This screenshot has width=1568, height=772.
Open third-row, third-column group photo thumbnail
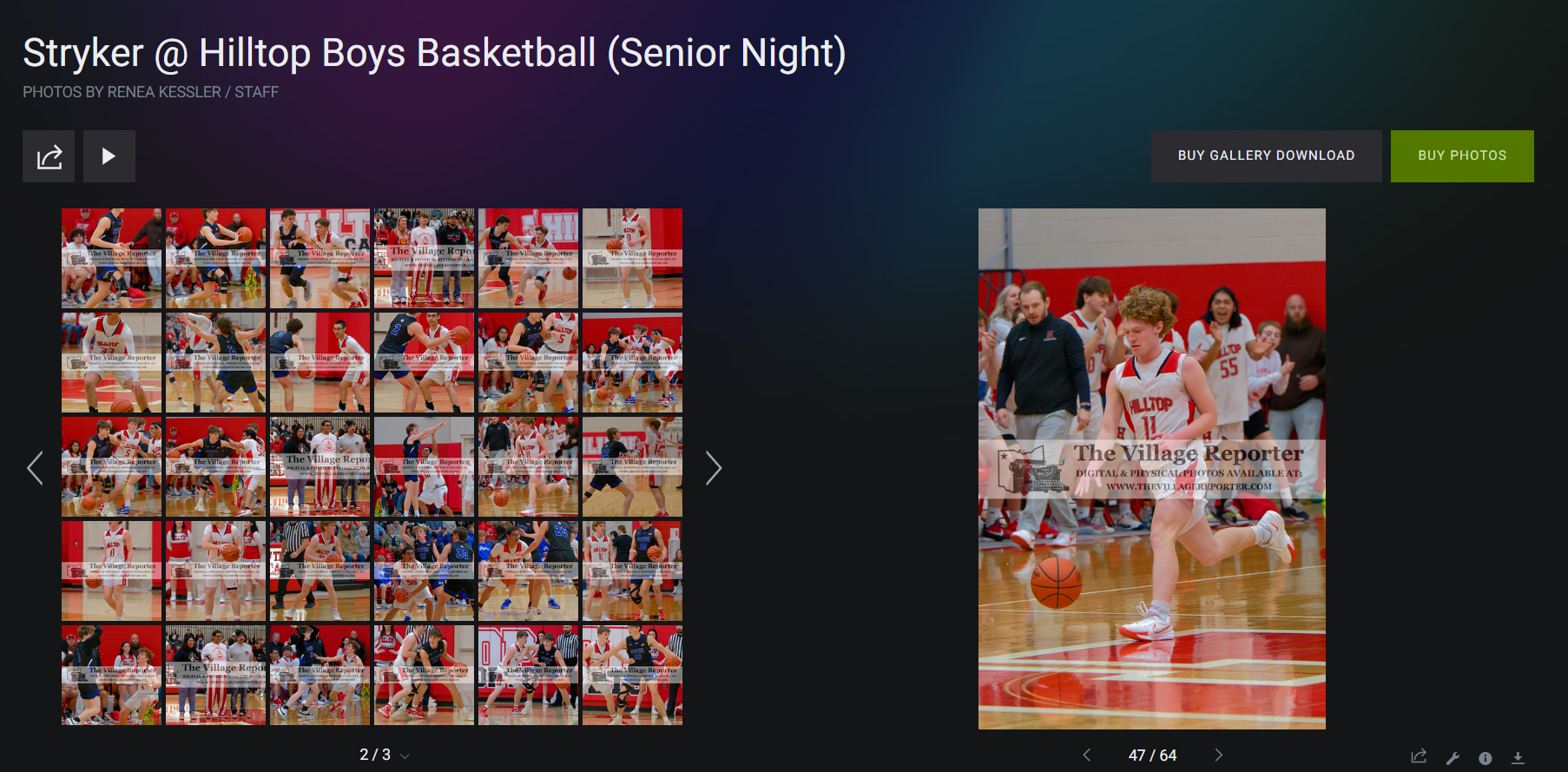(320, 466)
